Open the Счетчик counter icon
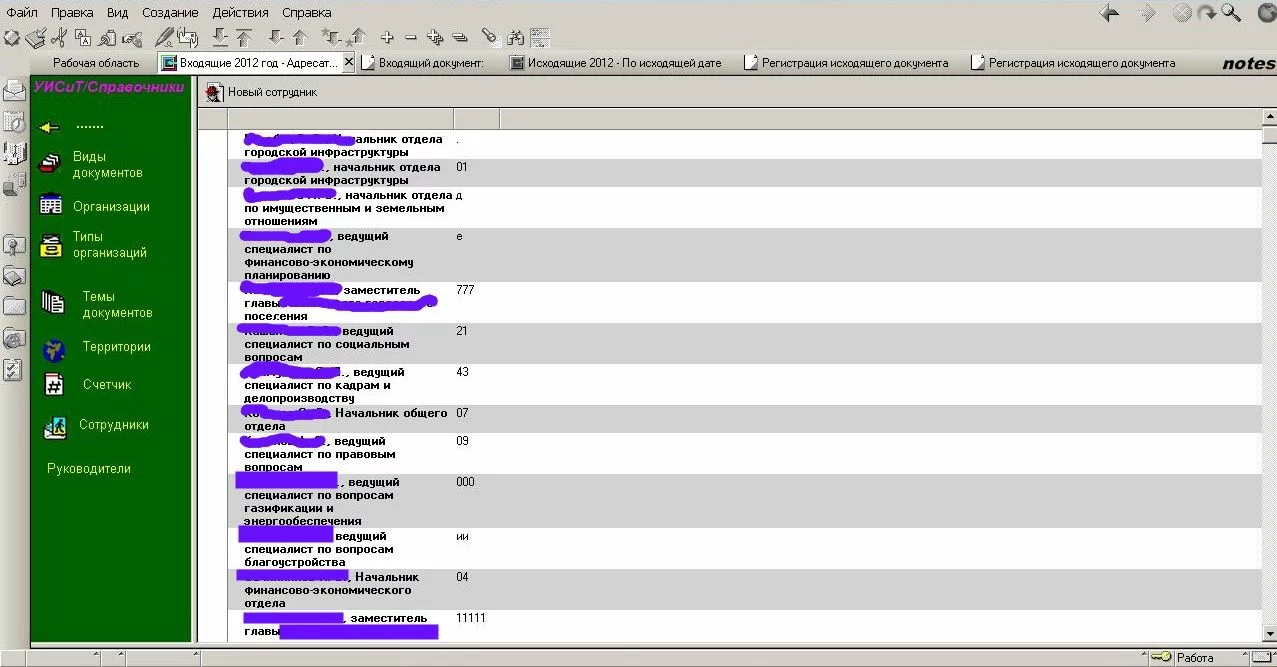This screenshot has height=667, width=1277. pos(54,385)
